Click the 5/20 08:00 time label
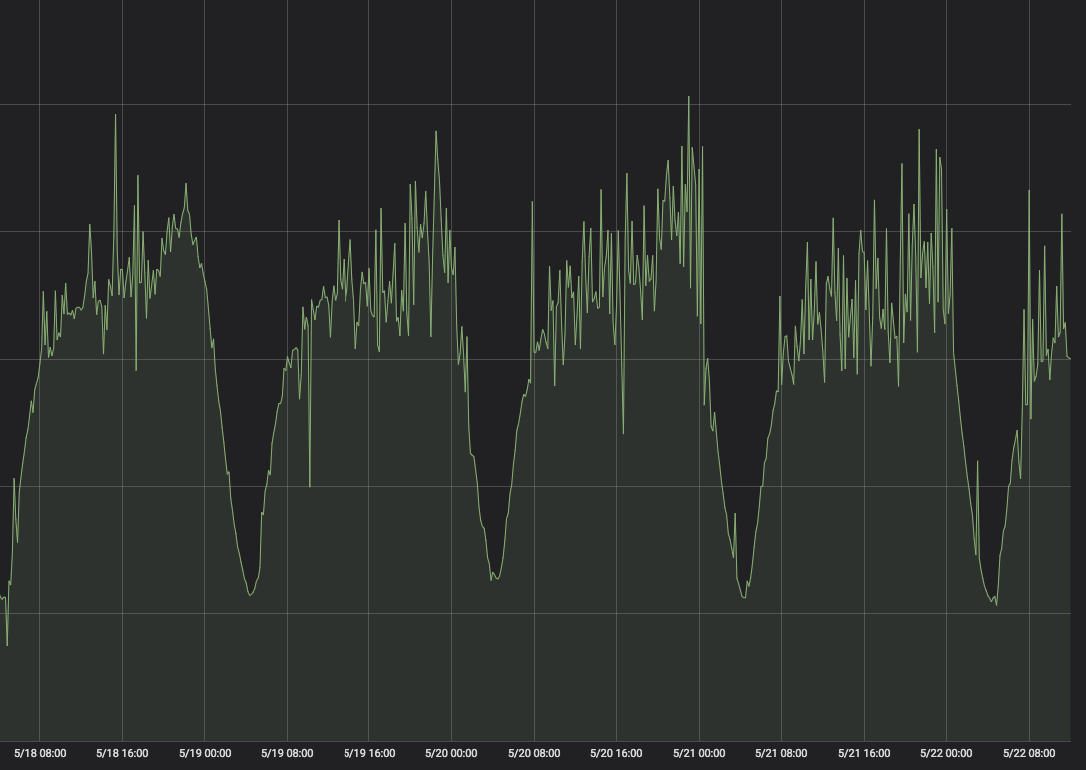Viewport: 1086px width, 770px height. [x=534, y=753]
